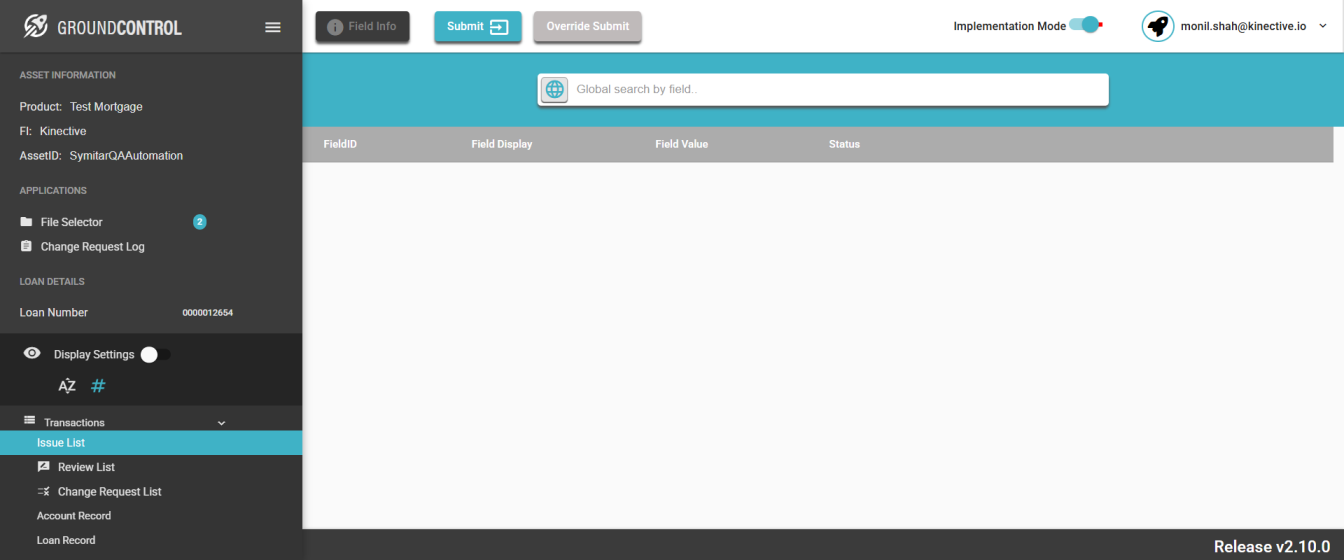Select the numeric hash sort icon
Viewport: 1344px width, 560px height.
(98, 386)
